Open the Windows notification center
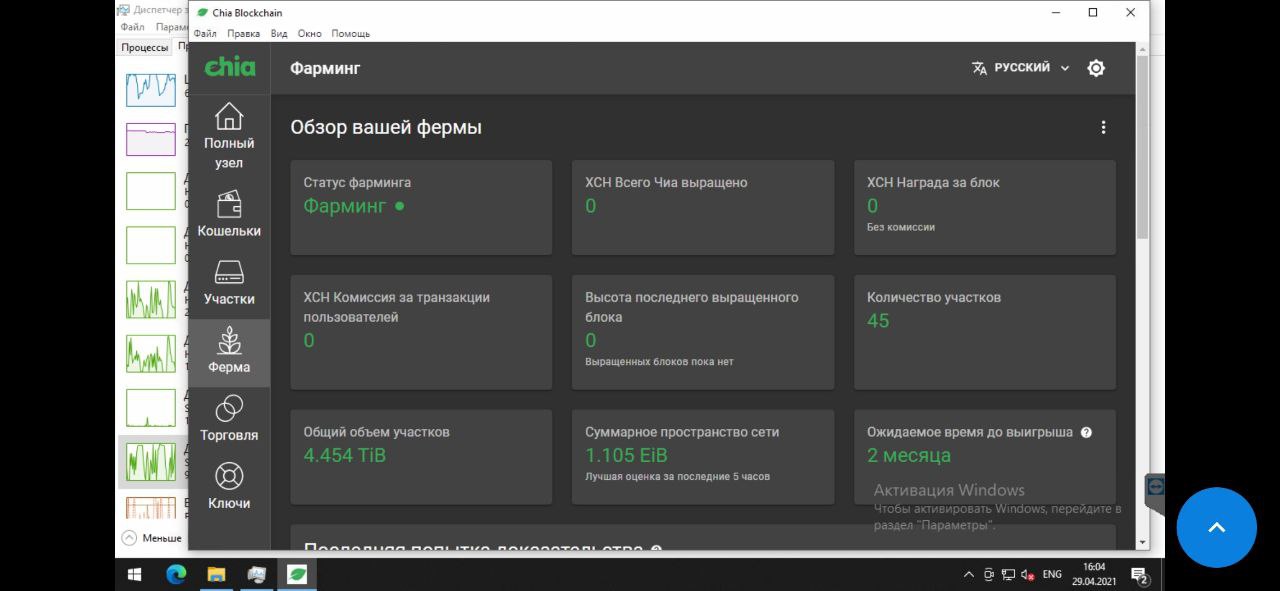The image size is (1280, 591). click(1139, 575)
